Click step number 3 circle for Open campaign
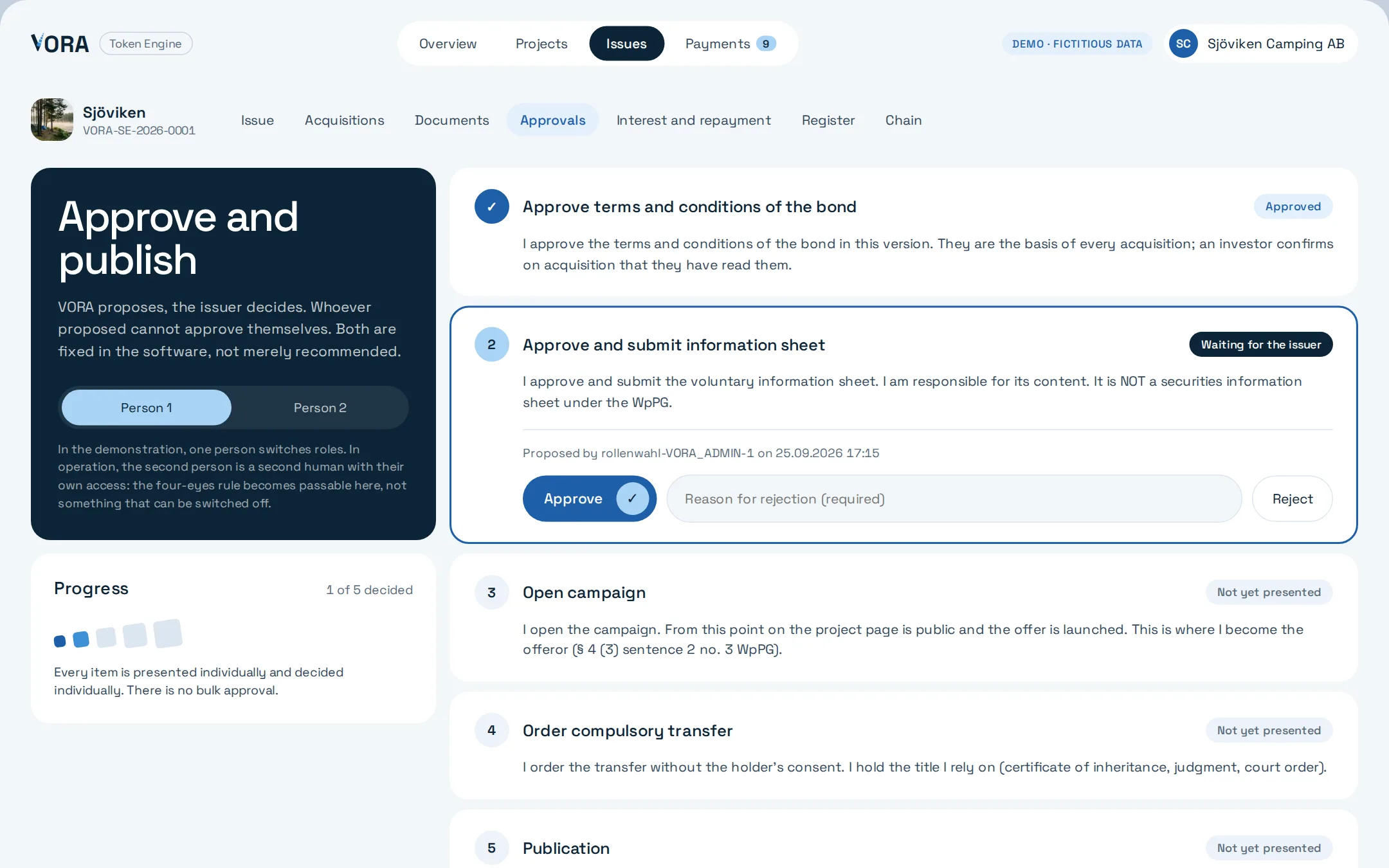This screenshot has width=1389, height=868. [492, 592]
